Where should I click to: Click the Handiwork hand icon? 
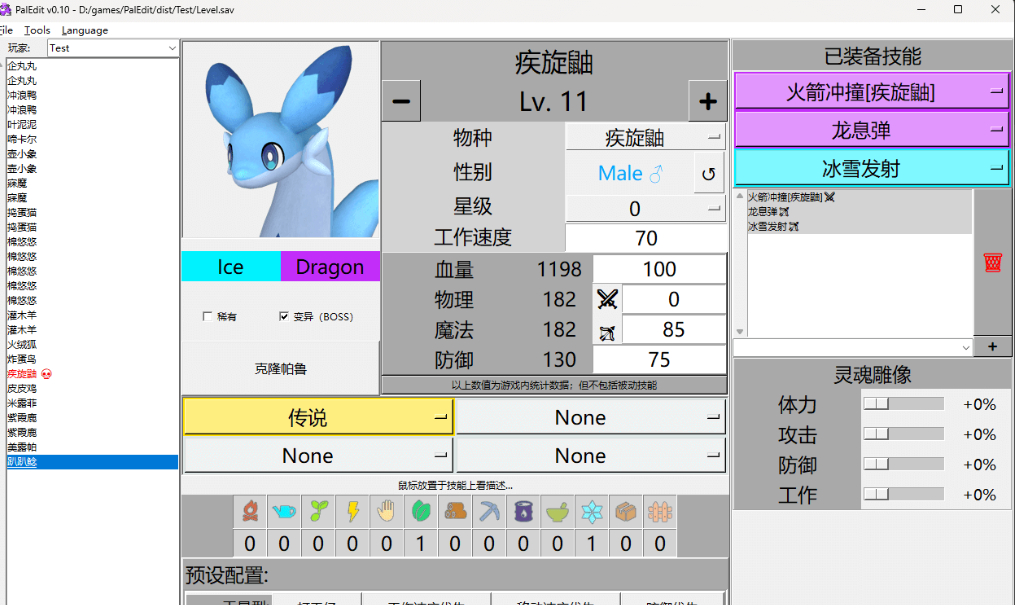386,512
